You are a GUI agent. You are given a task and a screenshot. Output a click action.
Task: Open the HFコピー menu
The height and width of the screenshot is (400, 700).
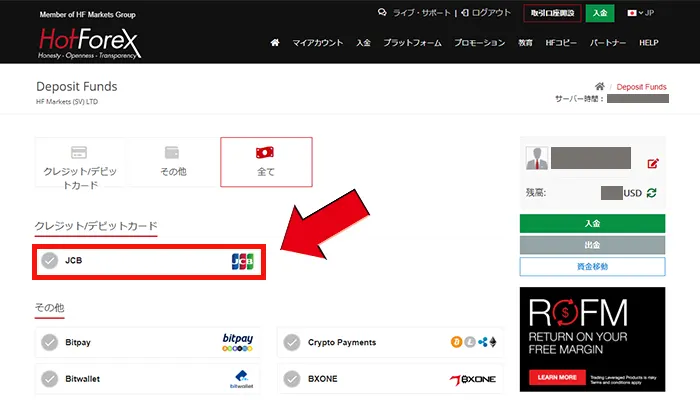[561, 43]
